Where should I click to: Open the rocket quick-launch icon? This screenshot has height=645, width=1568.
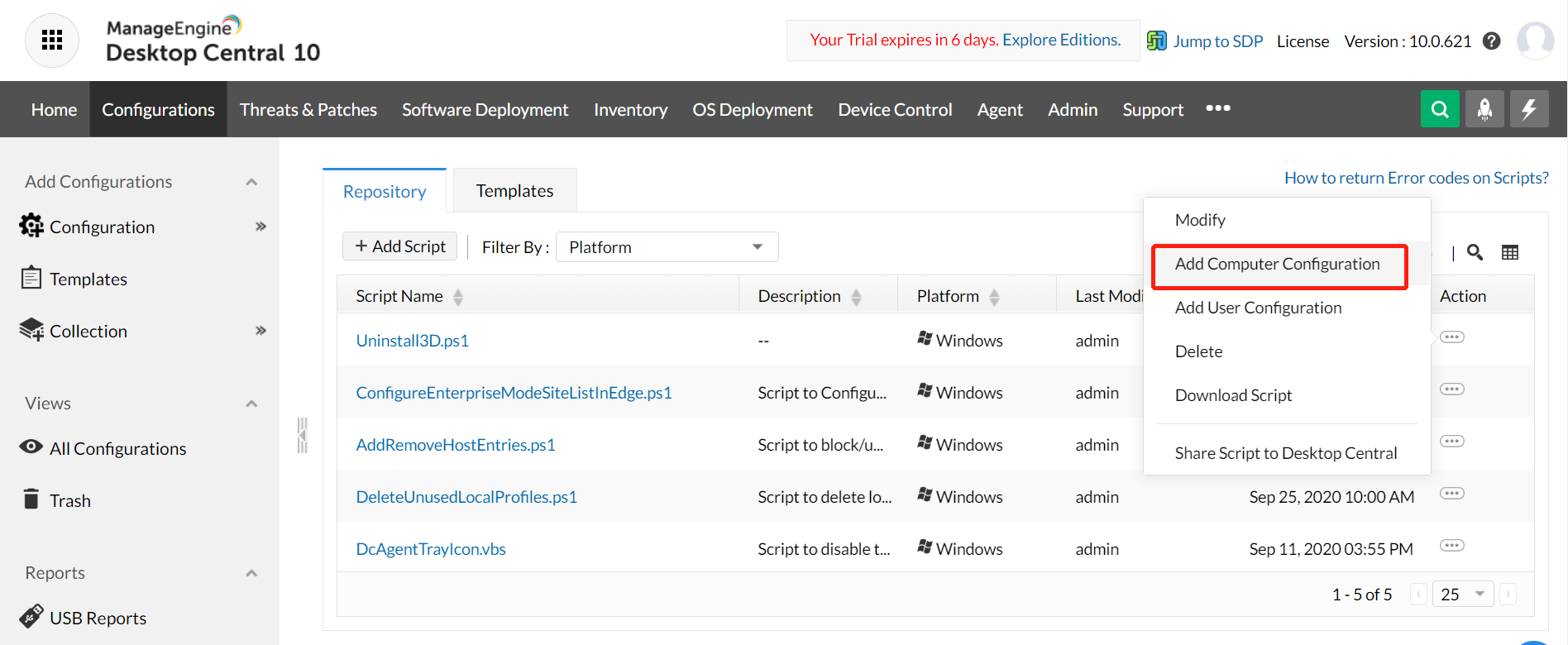click(1484, 109)
